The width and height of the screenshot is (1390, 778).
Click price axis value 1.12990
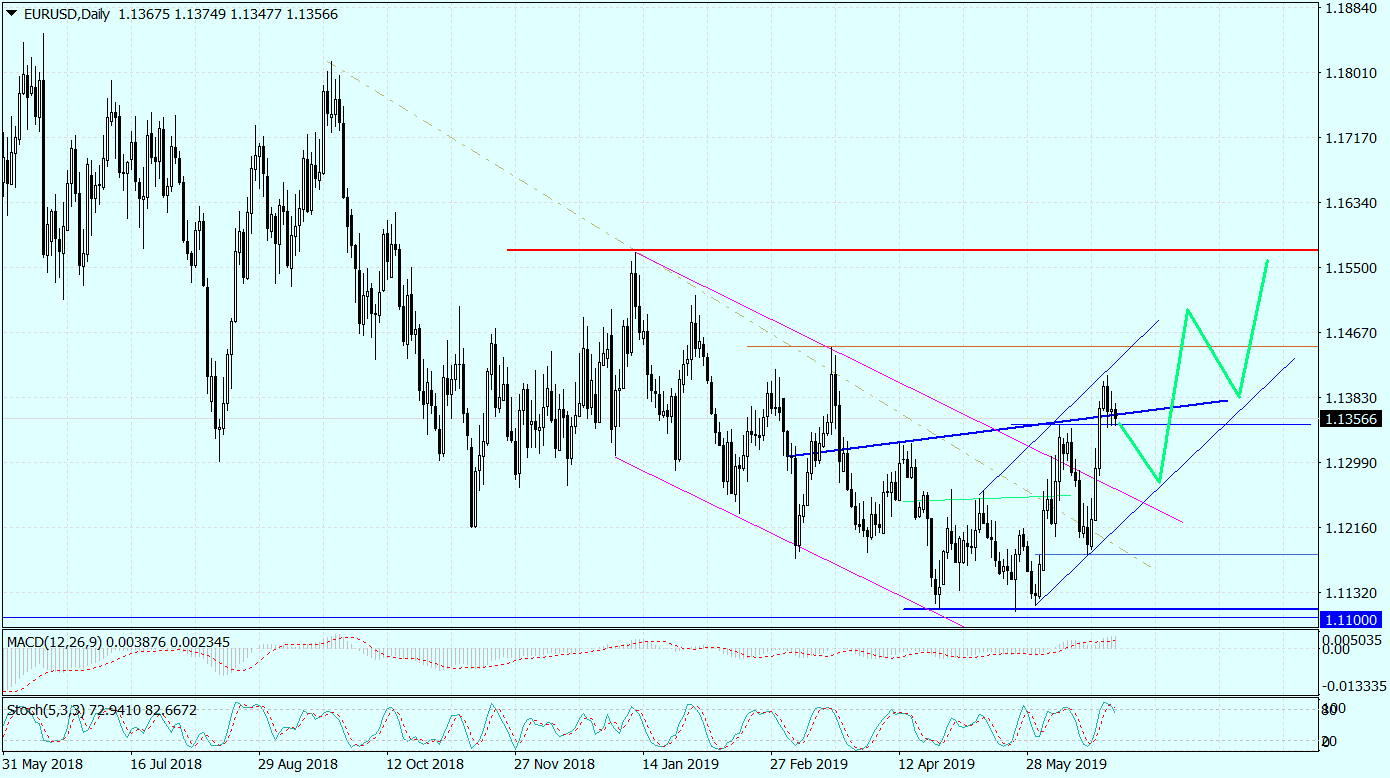(1353, 463)
